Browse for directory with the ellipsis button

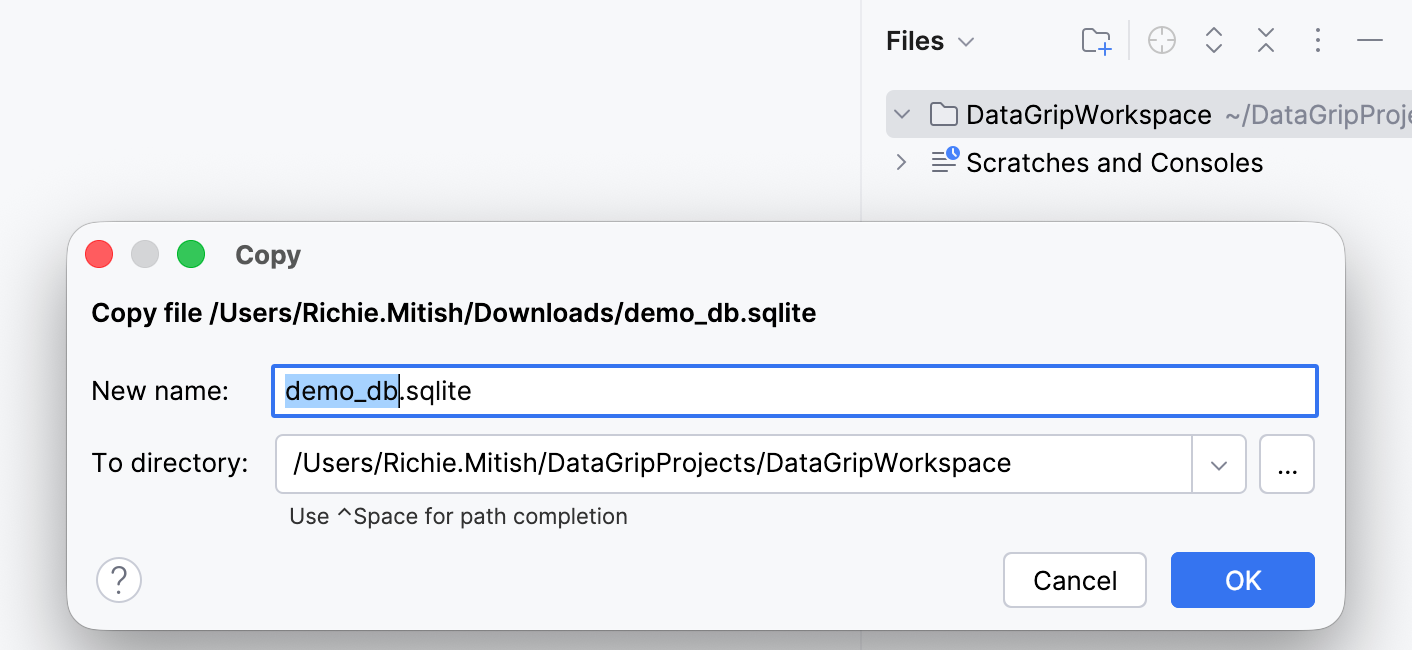(1287, 464)
